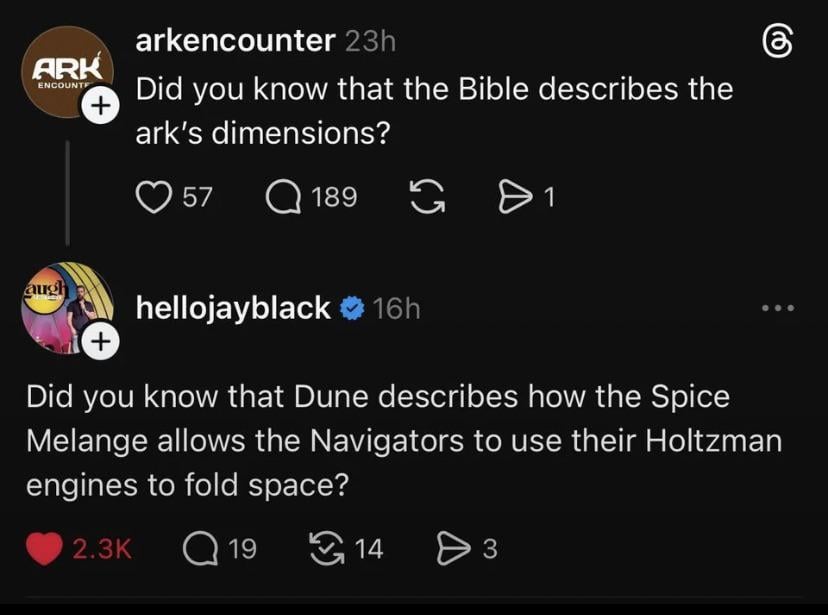Screen dimensions: 828x615
Task: Share the arkencounter post
Action: 514,197
